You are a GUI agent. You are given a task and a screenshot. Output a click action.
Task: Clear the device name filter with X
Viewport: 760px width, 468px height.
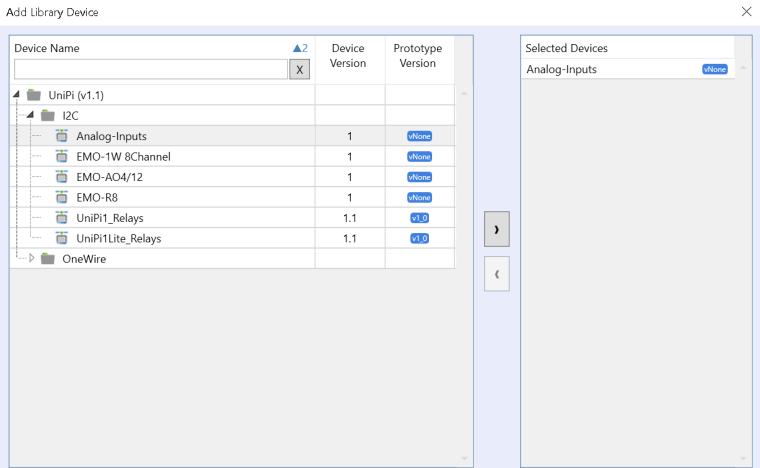click(x=299, y=69)
